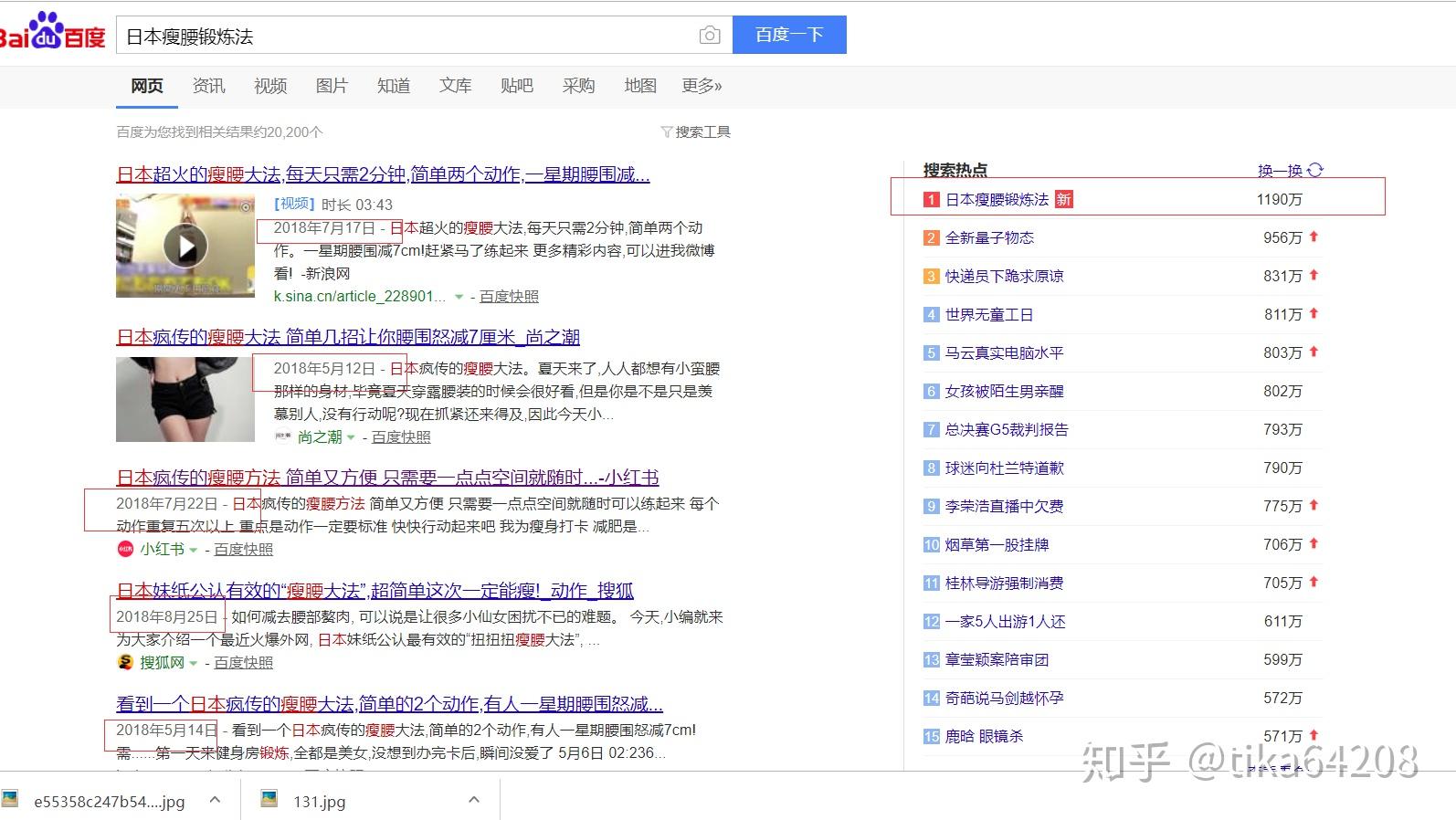The width and height of the screenshot is (1456, 820).
Task: Expand arrow beside 尚之潮 source
Action: click(351, 438)
